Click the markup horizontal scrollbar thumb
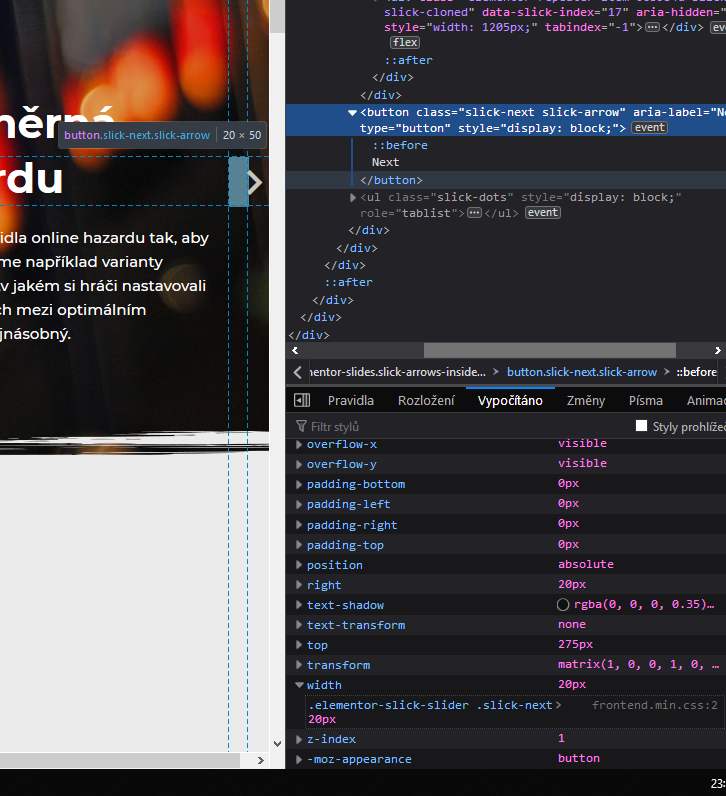The height and width of the screenshot is (796, 726). [x=550, y=350]
